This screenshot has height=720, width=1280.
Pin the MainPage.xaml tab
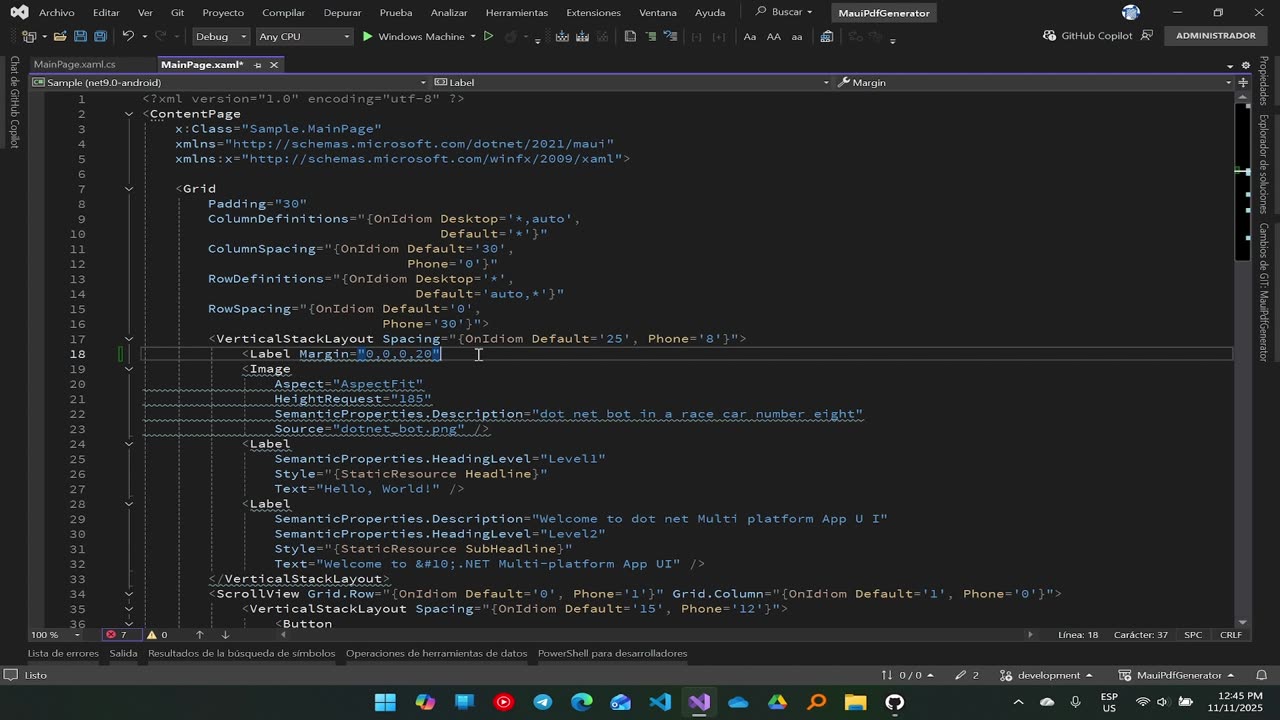pyautogui.click(x=258, y=64)
